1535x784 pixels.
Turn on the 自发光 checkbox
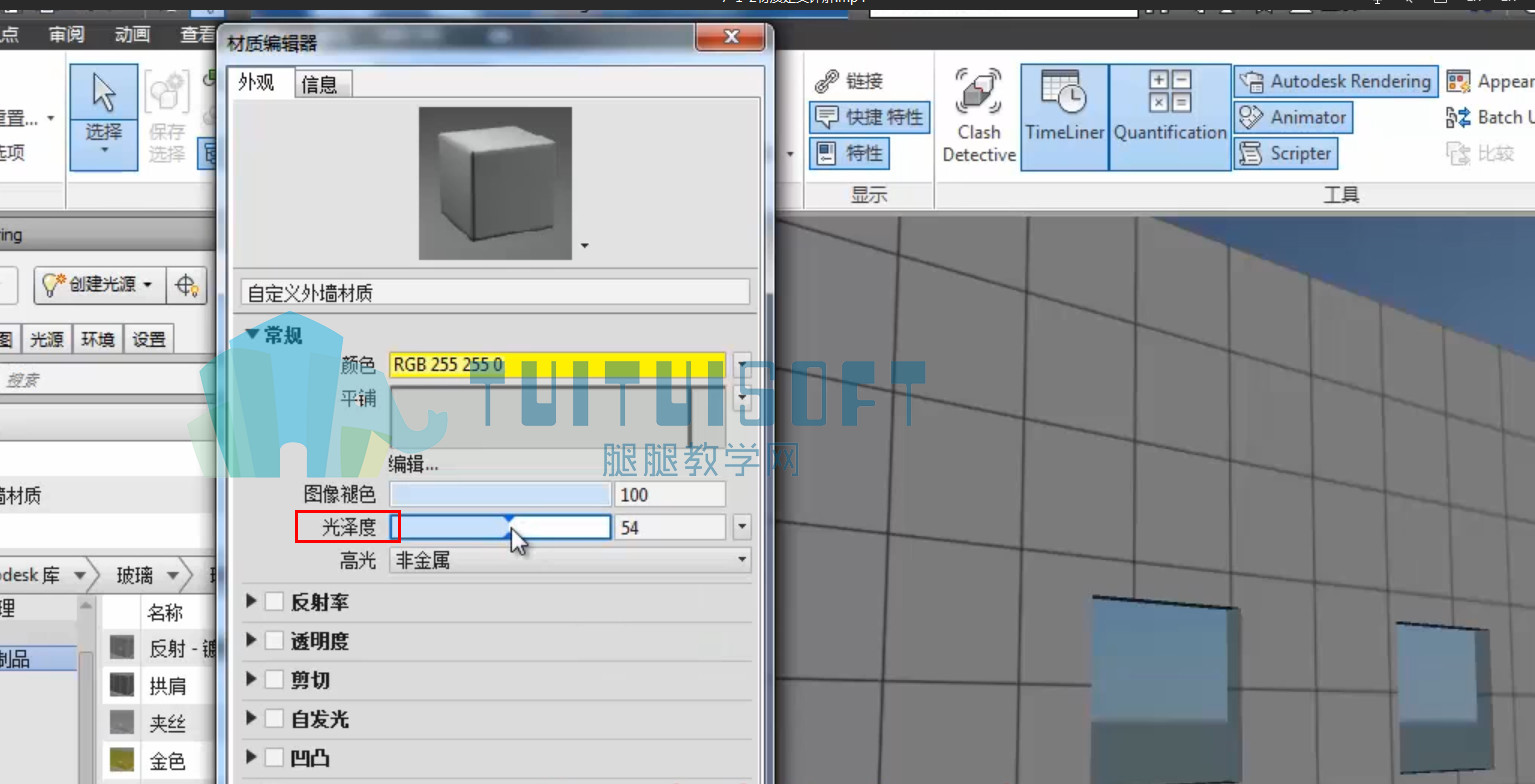coord(274,719)
